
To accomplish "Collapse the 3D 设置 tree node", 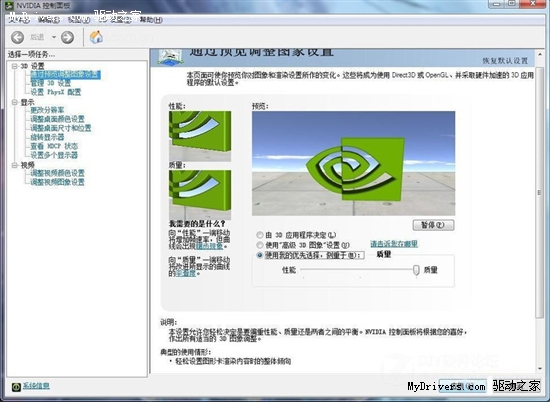I will point(14,66).
